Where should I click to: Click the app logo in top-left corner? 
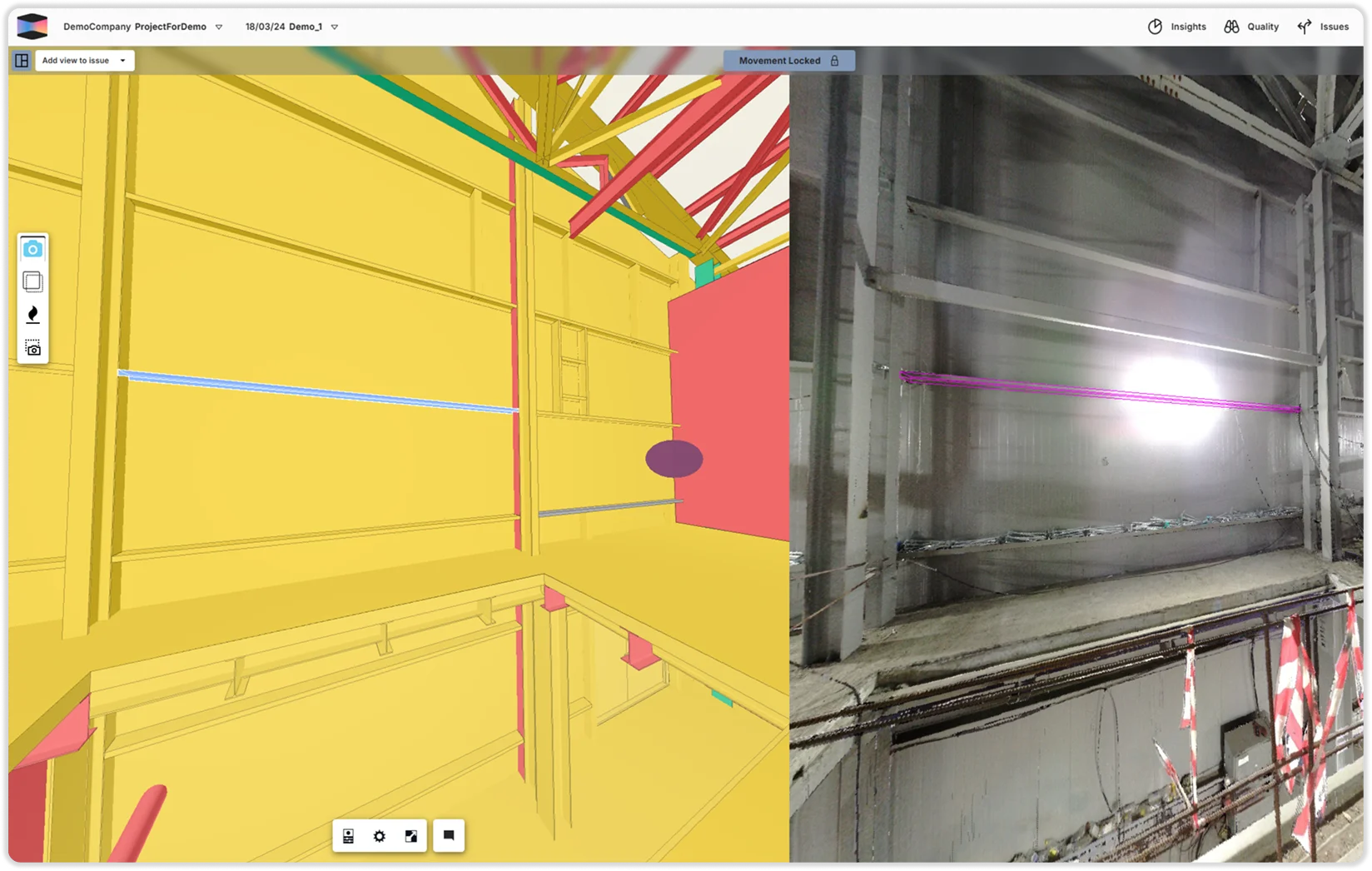tap(32, 27)
